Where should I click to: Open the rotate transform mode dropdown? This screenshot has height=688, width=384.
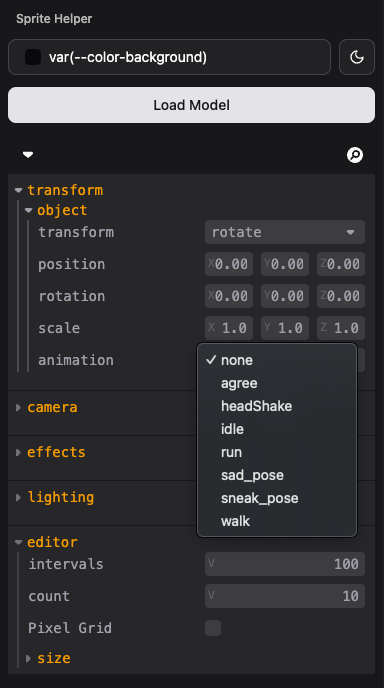[285, 232]
